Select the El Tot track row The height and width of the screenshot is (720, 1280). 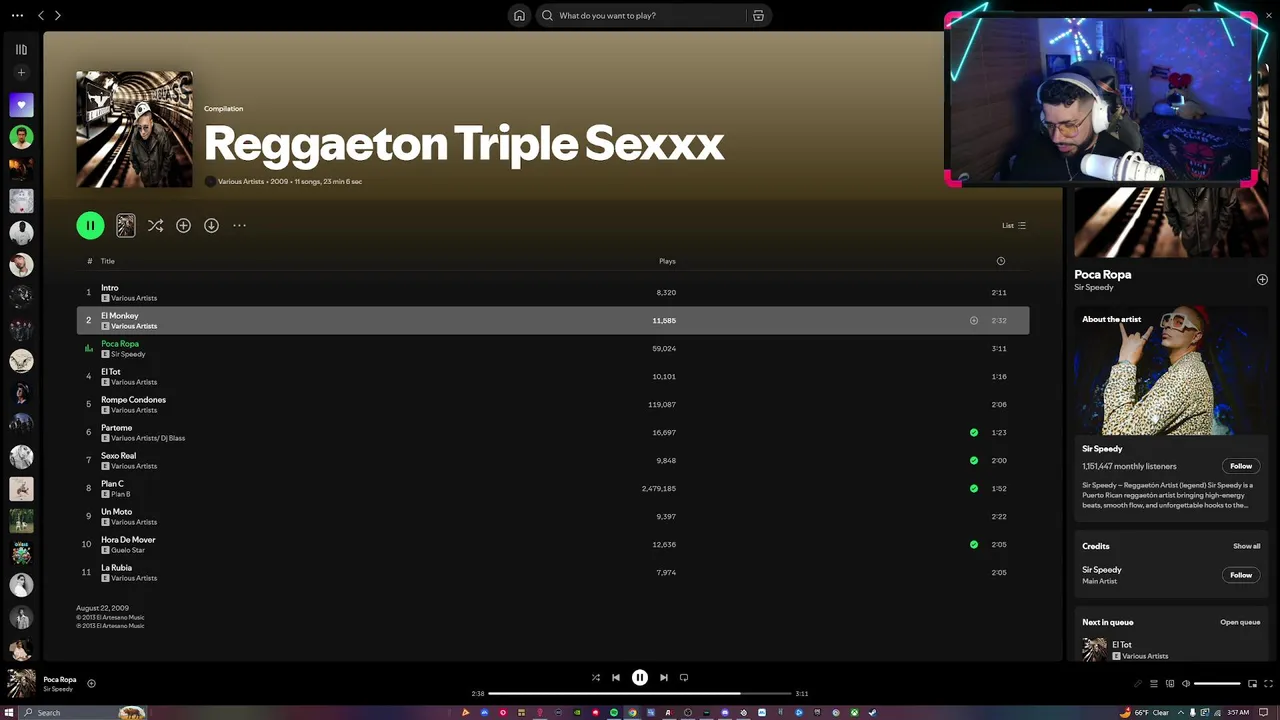[553, 376]
